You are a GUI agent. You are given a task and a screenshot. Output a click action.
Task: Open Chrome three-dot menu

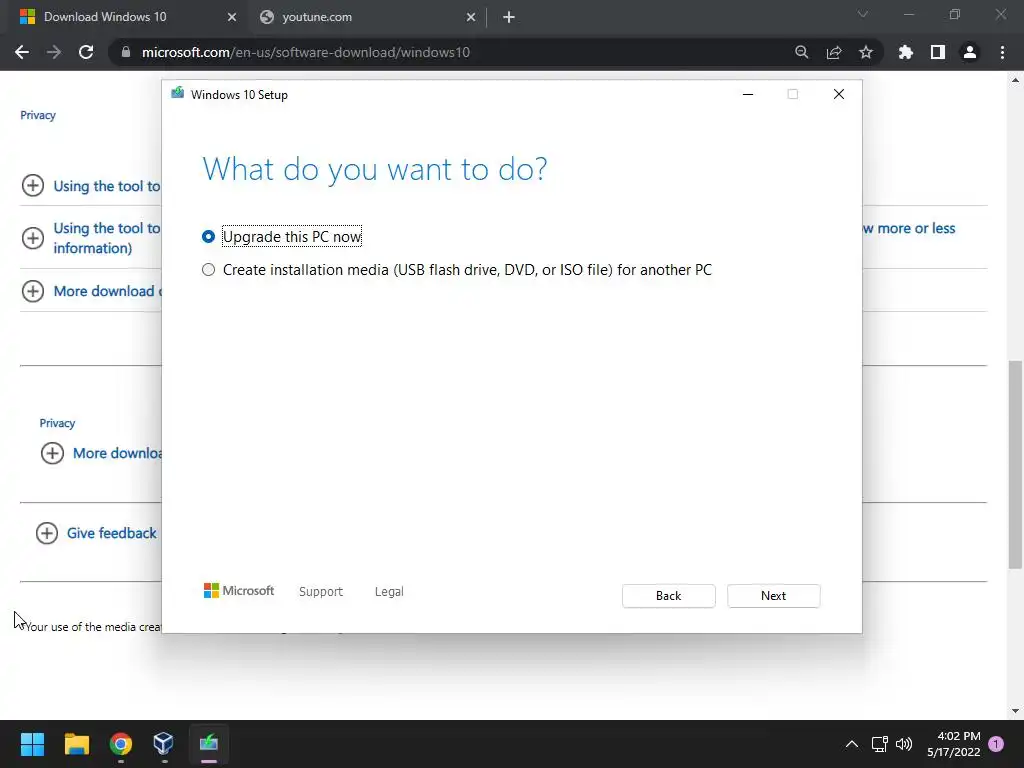point(1002,52)
